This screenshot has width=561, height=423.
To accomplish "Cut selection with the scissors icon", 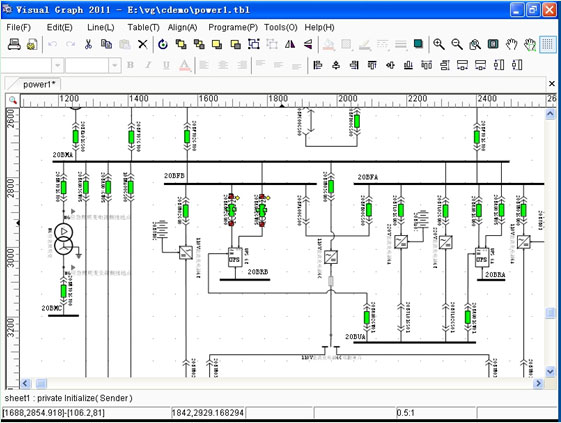I will pos(88,44).
